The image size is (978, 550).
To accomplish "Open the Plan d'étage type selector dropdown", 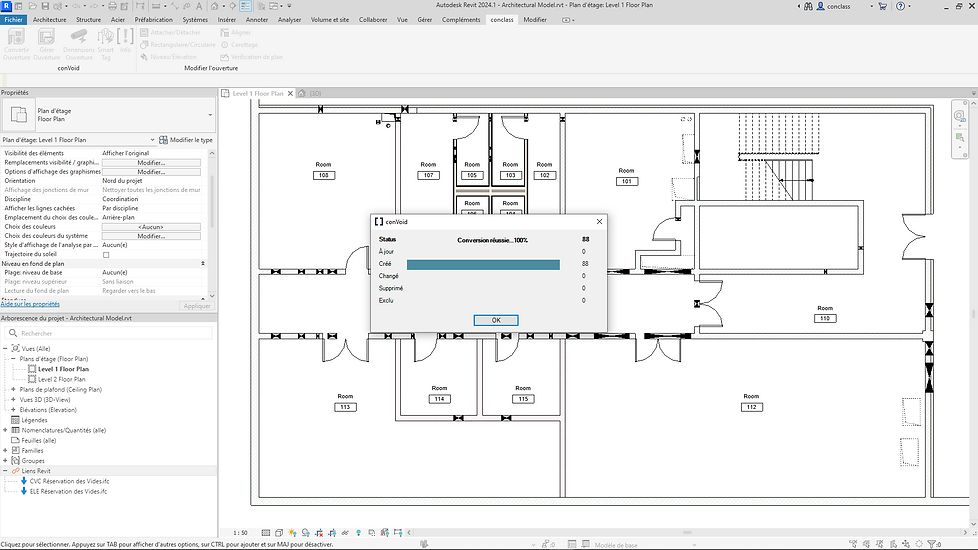I will (x=210, y=115).
